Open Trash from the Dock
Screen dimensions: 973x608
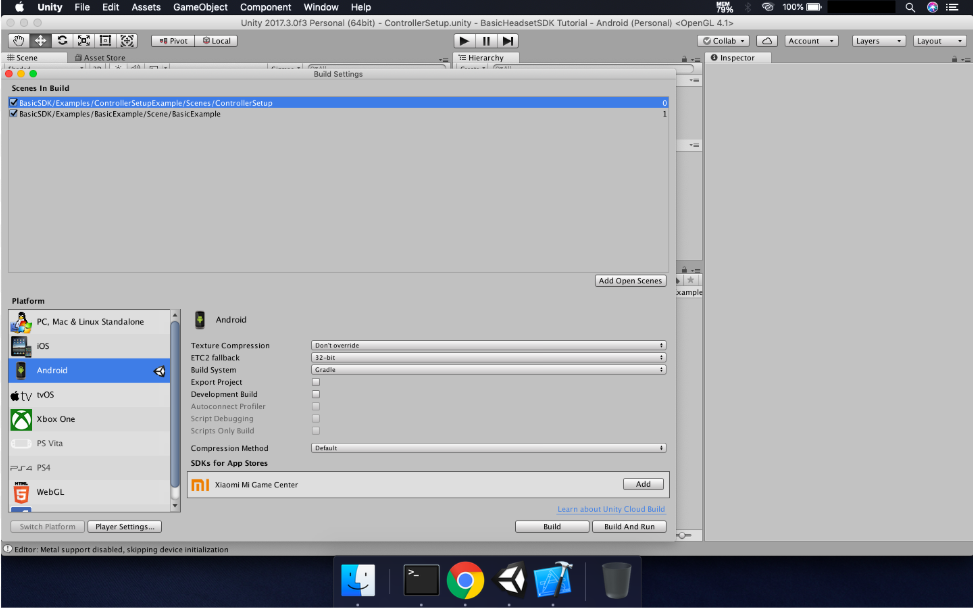point(616,580)
